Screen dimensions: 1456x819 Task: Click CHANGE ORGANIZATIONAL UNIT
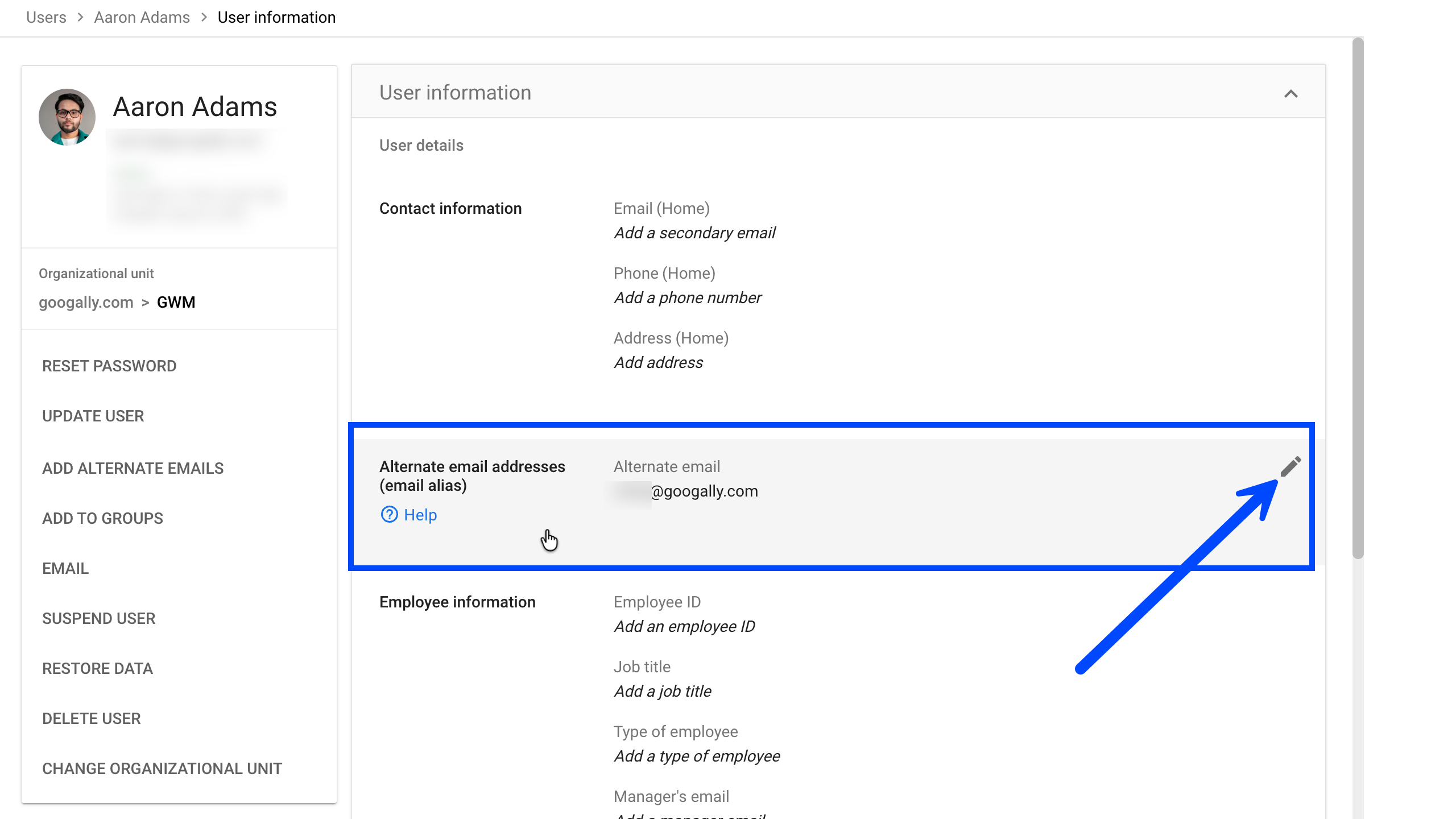click(x=162, y=769)
